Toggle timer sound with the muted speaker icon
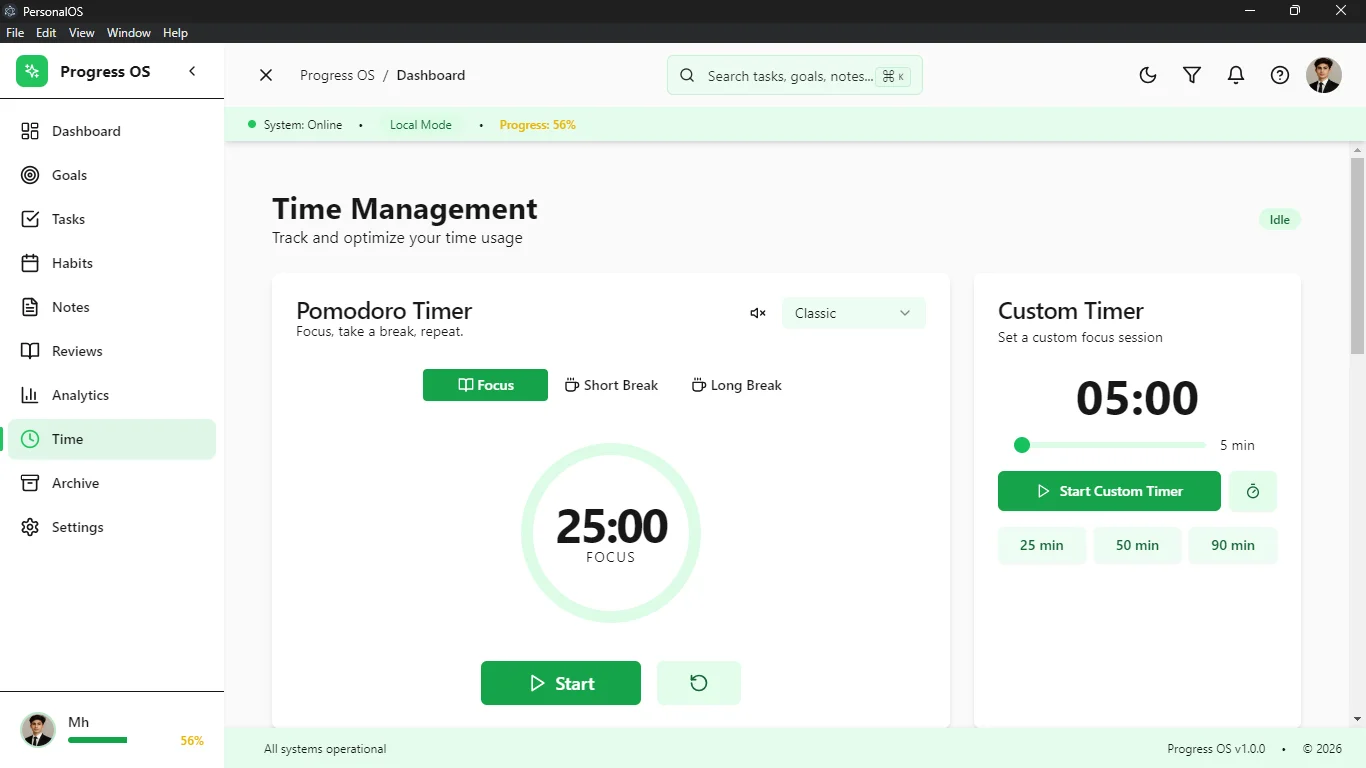This screenshot has width=1366, height=768. pos(758,313)
